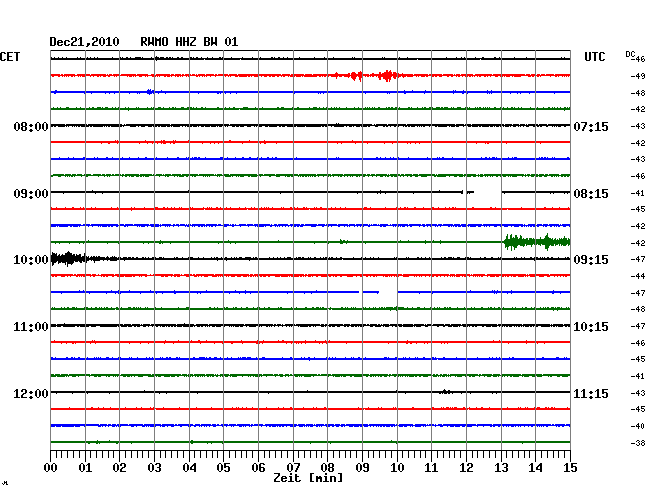Select the 11:00 CET time label

[x=31, y=327]
